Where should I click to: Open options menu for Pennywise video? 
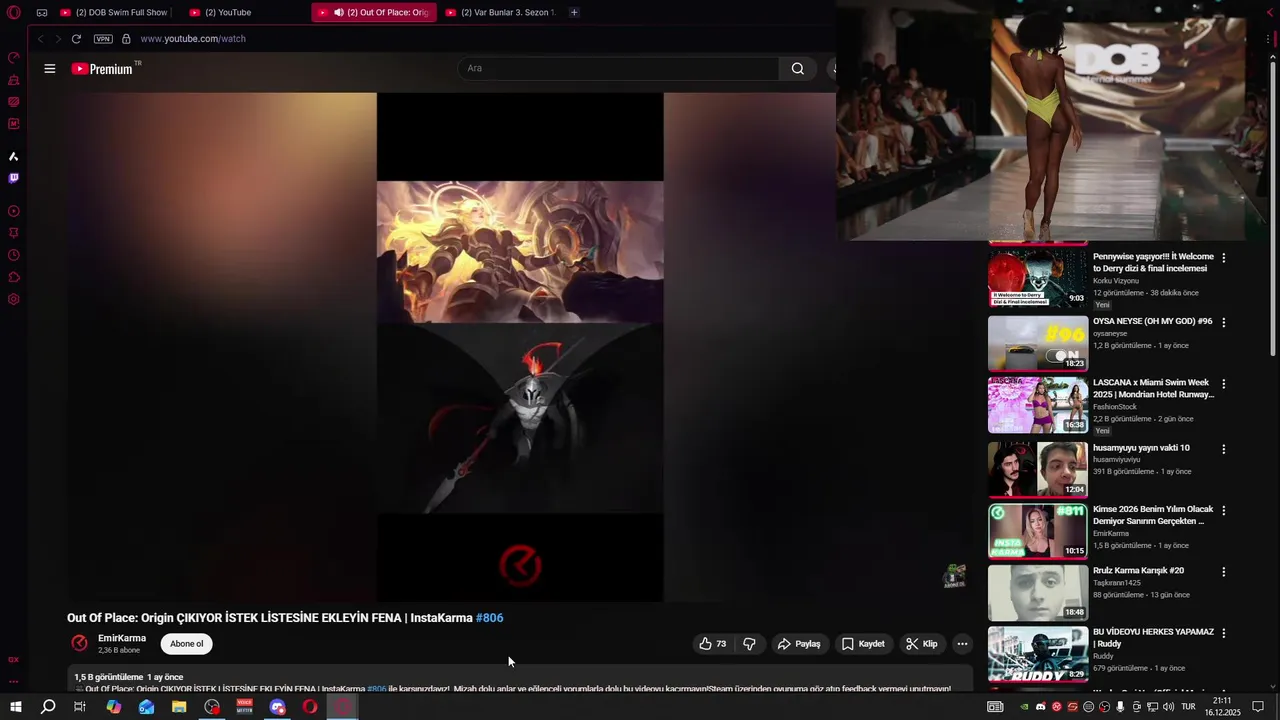pos(1223,258)
